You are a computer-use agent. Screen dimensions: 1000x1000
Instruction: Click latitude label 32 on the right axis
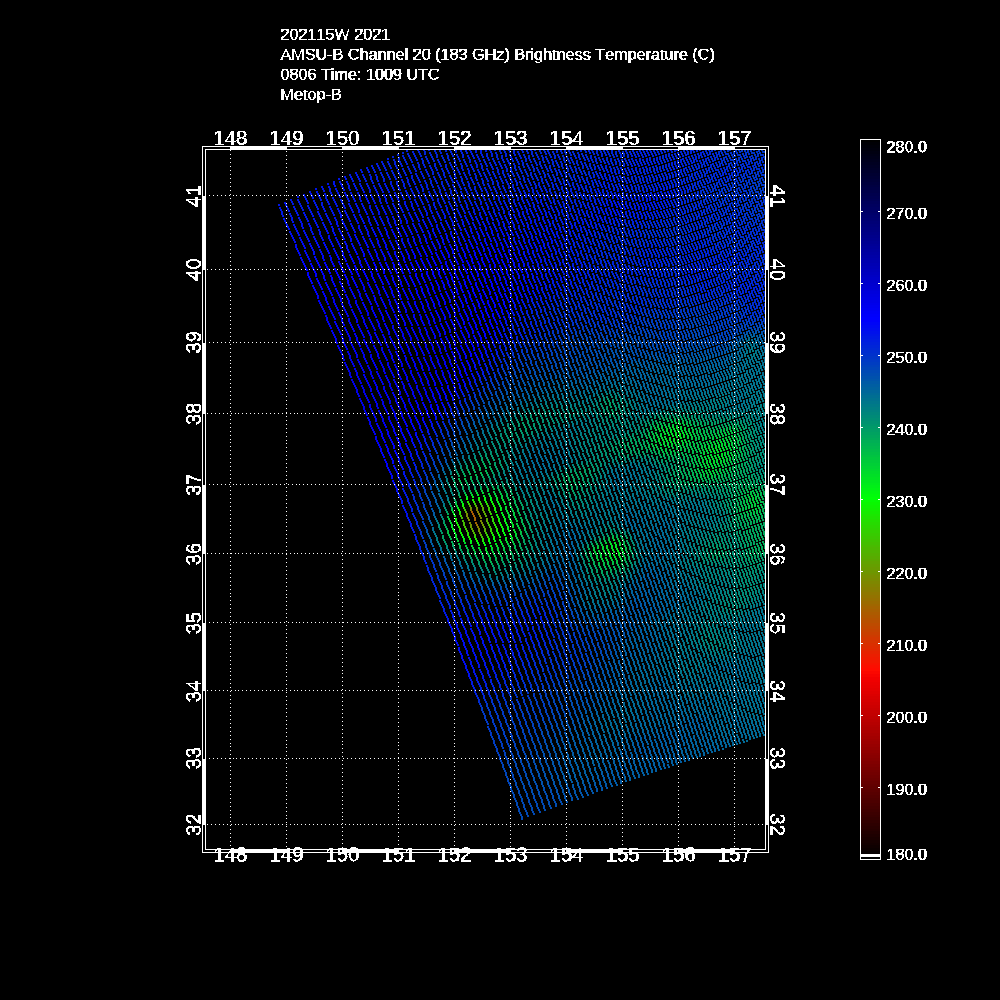(777, 825)
